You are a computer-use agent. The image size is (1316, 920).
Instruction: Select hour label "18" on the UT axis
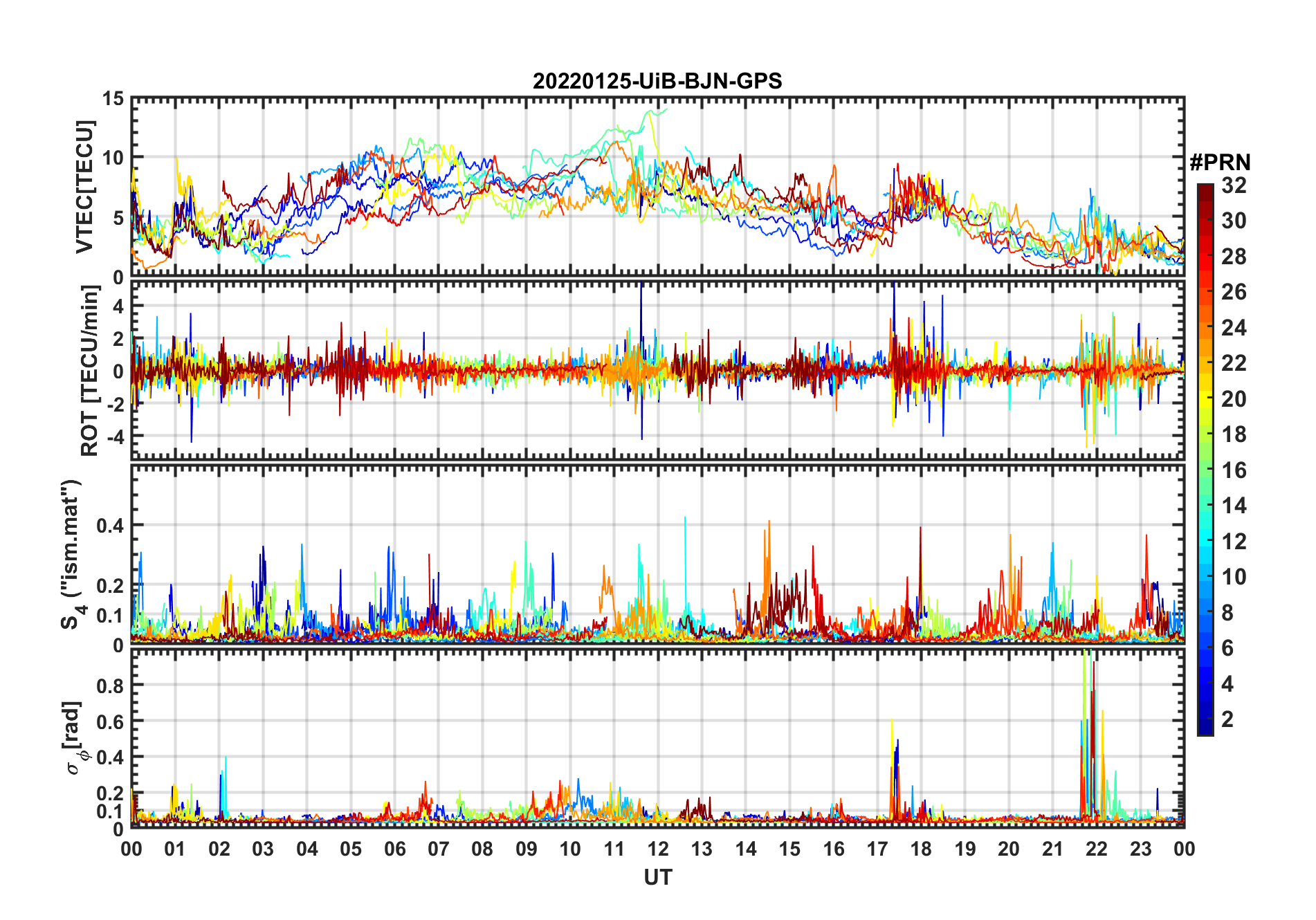point(921,849)
